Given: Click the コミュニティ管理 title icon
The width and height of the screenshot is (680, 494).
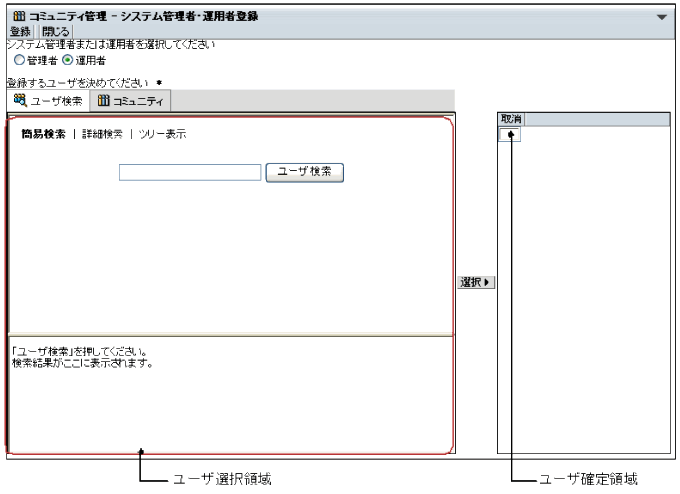Looking at the screenshot, I should click(x=19, y=16).
